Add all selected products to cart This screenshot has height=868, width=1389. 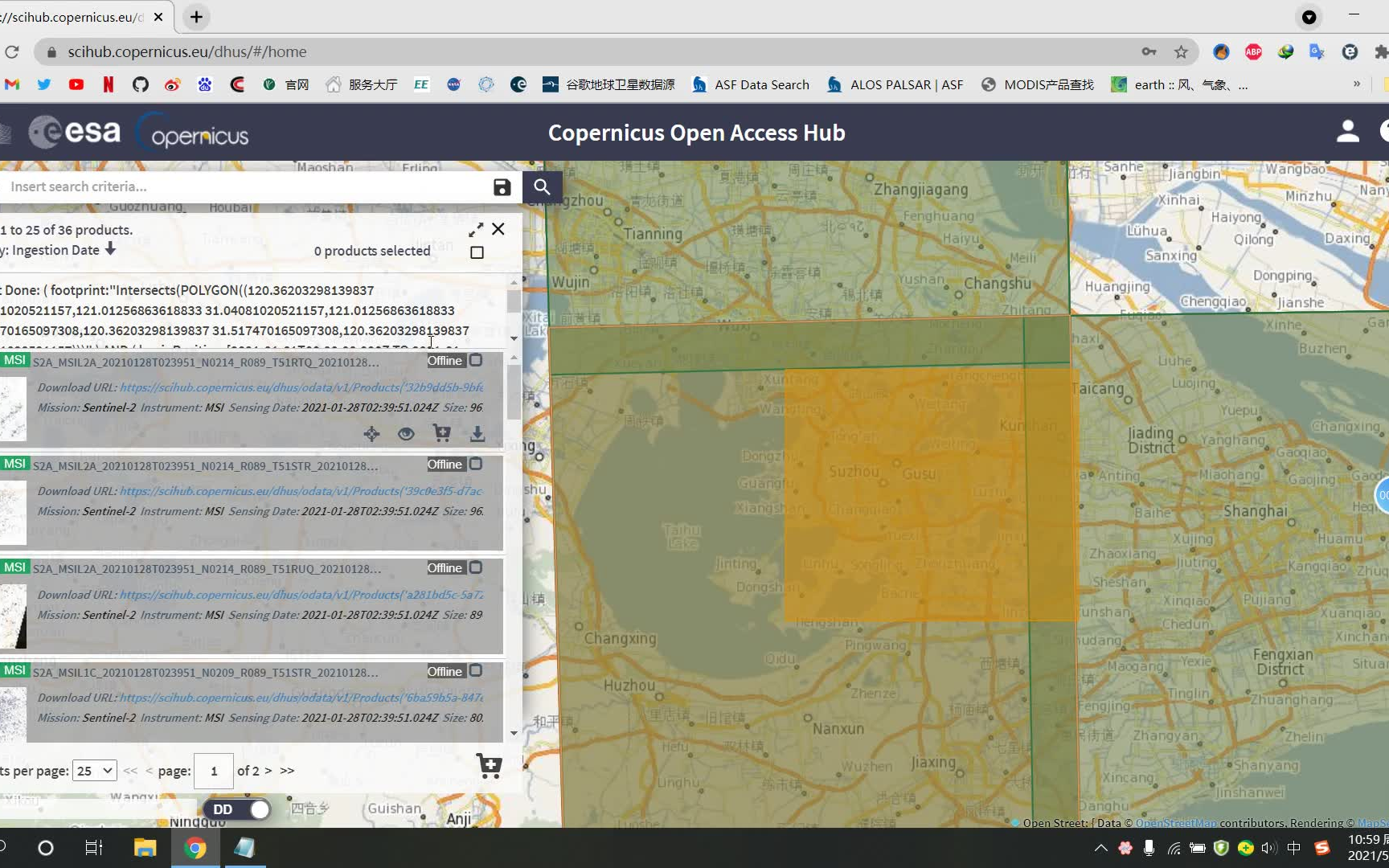pos(489,766)
